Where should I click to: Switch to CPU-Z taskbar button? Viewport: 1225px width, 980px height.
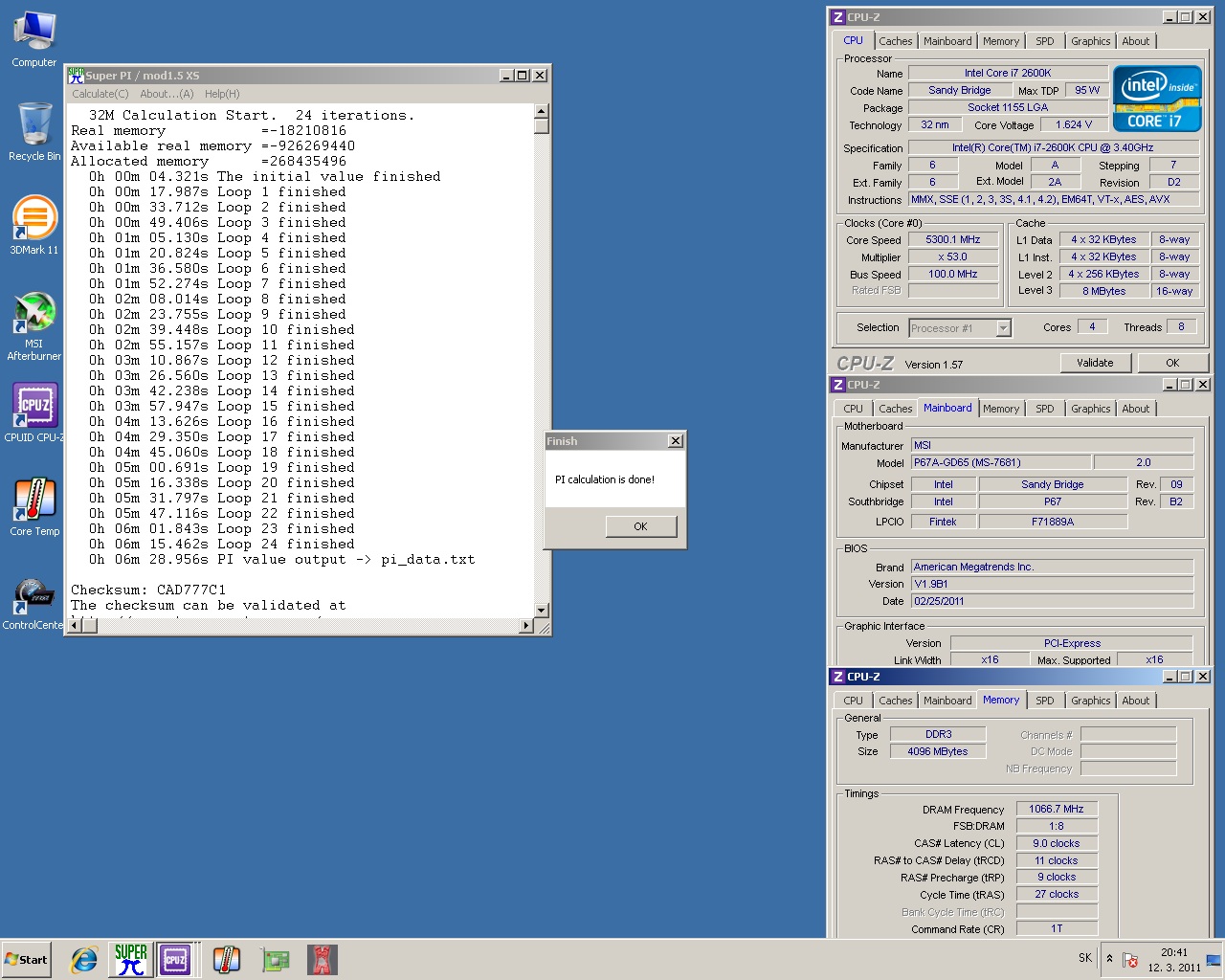(x=175, y=960)
